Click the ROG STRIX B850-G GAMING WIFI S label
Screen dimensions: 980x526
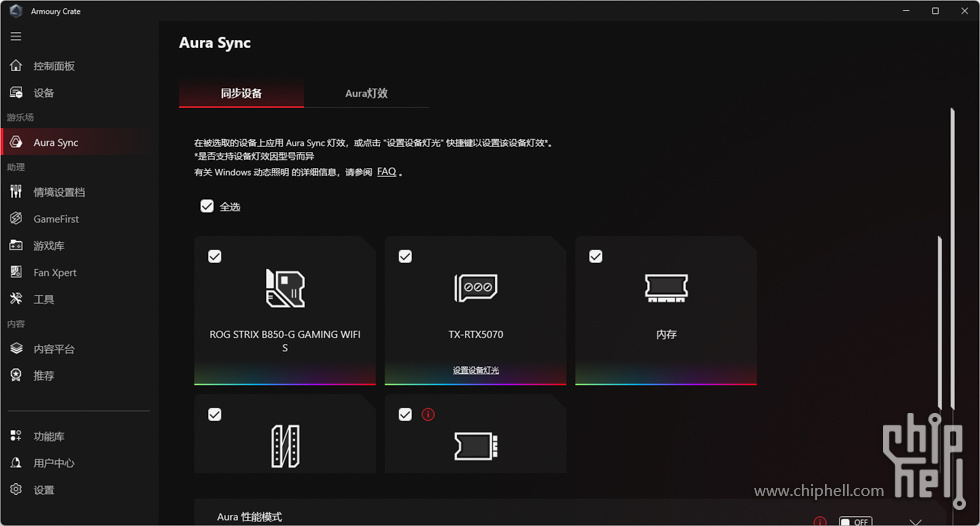pos(285,341)
